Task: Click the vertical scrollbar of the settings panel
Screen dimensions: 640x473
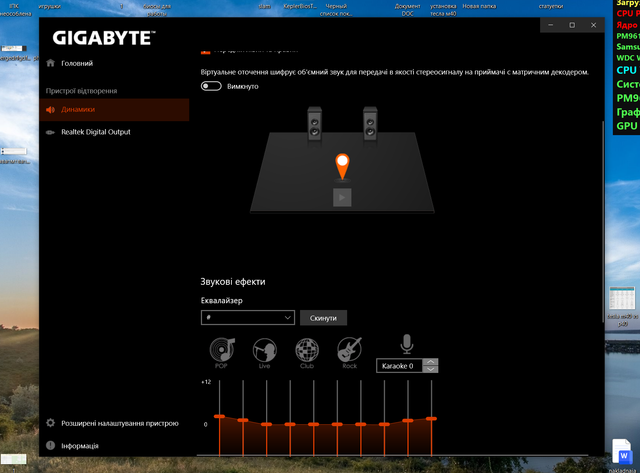Action: click(x=602, y=222)
